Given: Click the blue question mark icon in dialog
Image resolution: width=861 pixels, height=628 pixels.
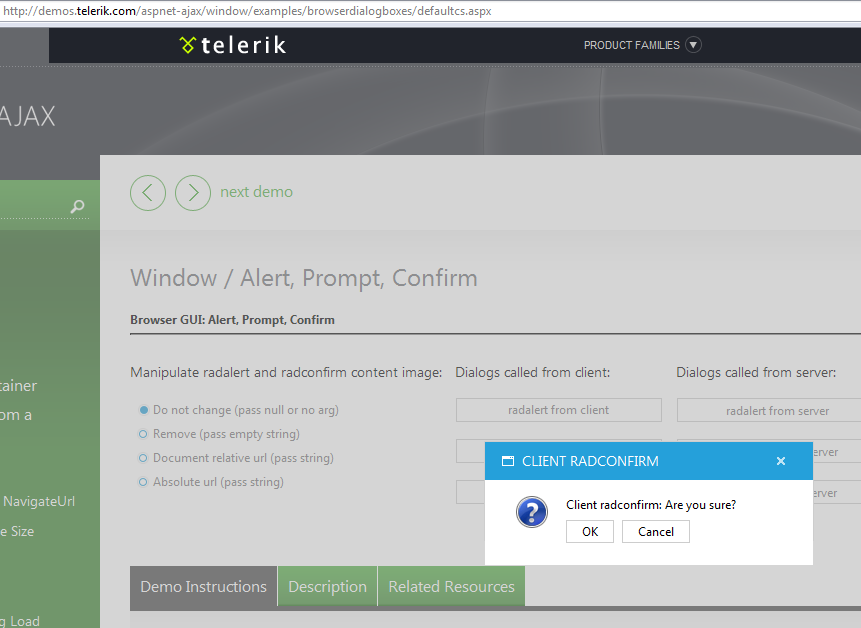Looking at the screenshot, I should click(532, 512).
